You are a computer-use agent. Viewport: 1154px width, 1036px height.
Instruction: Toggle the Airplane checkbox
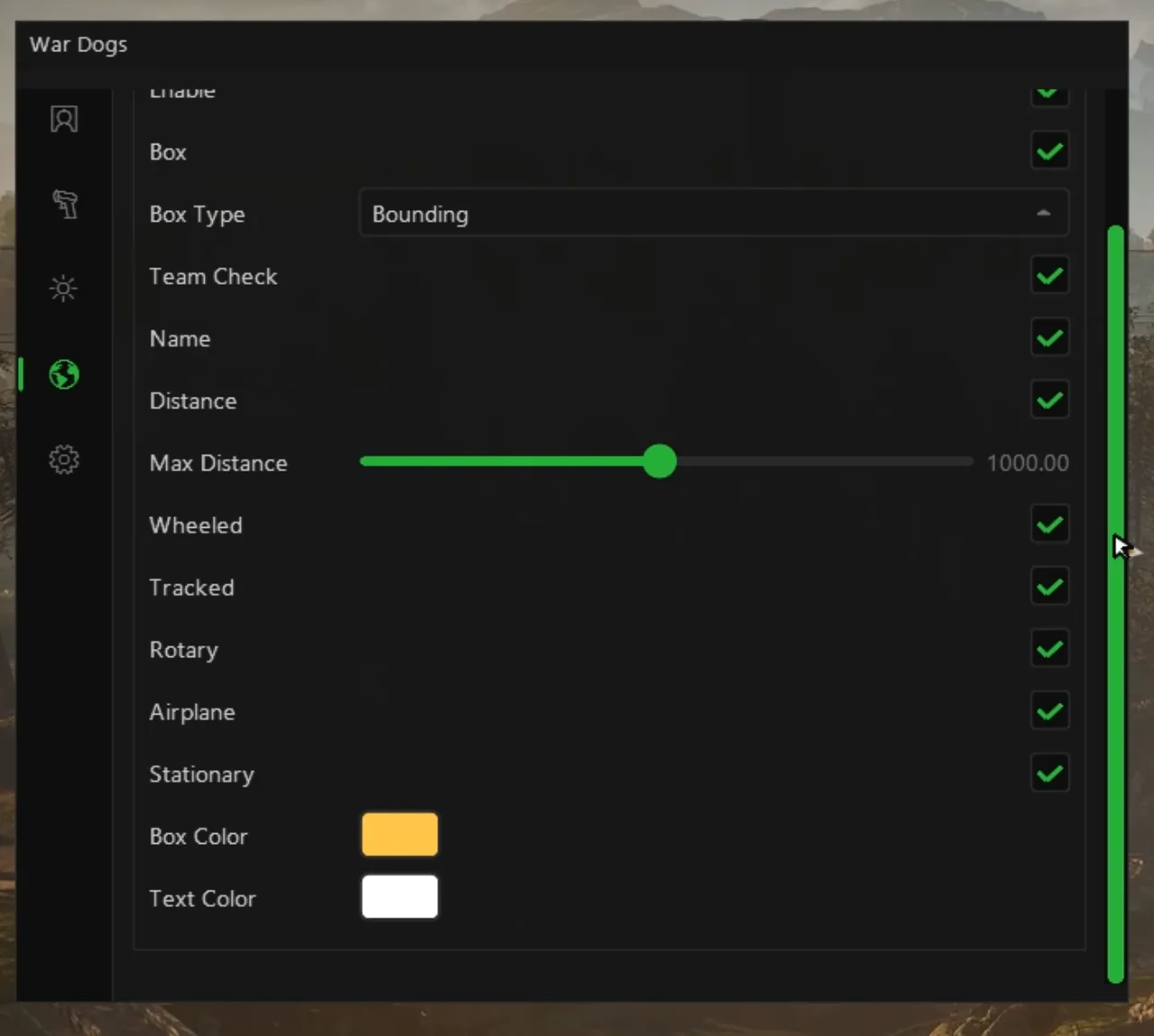tap(1050, 712)
